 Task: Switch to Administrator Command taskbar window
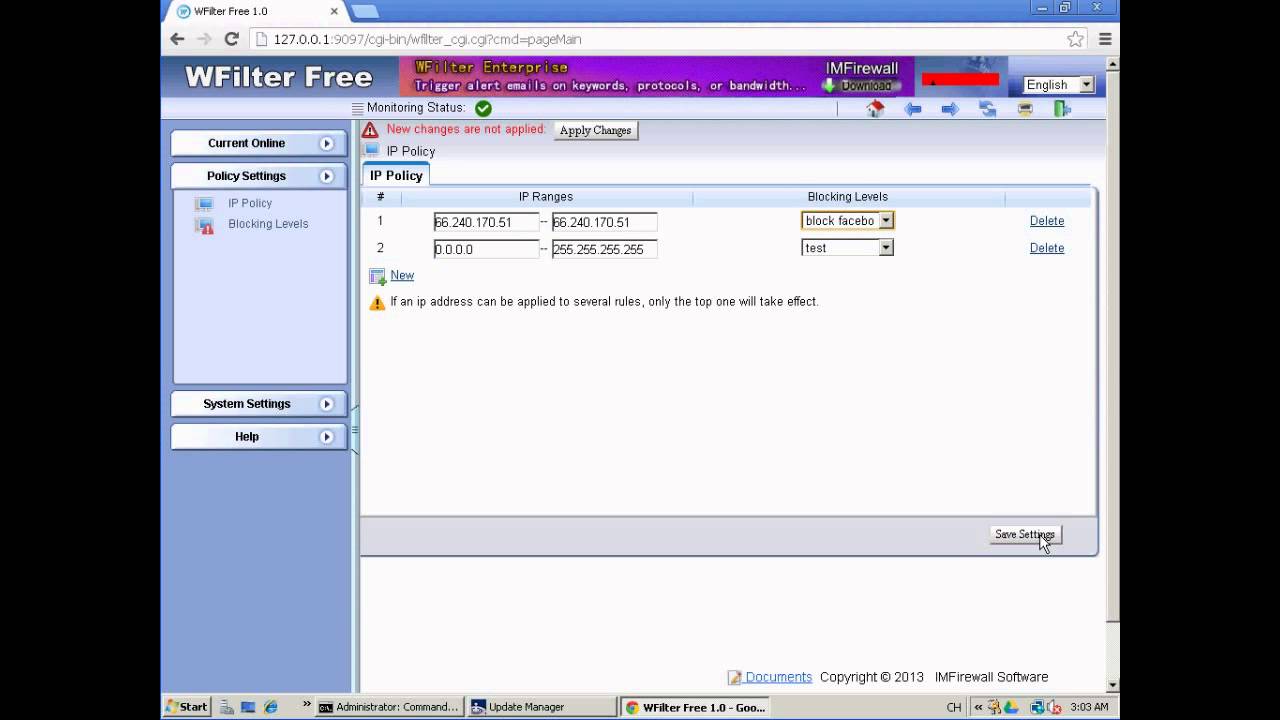(x=388, y=707)
